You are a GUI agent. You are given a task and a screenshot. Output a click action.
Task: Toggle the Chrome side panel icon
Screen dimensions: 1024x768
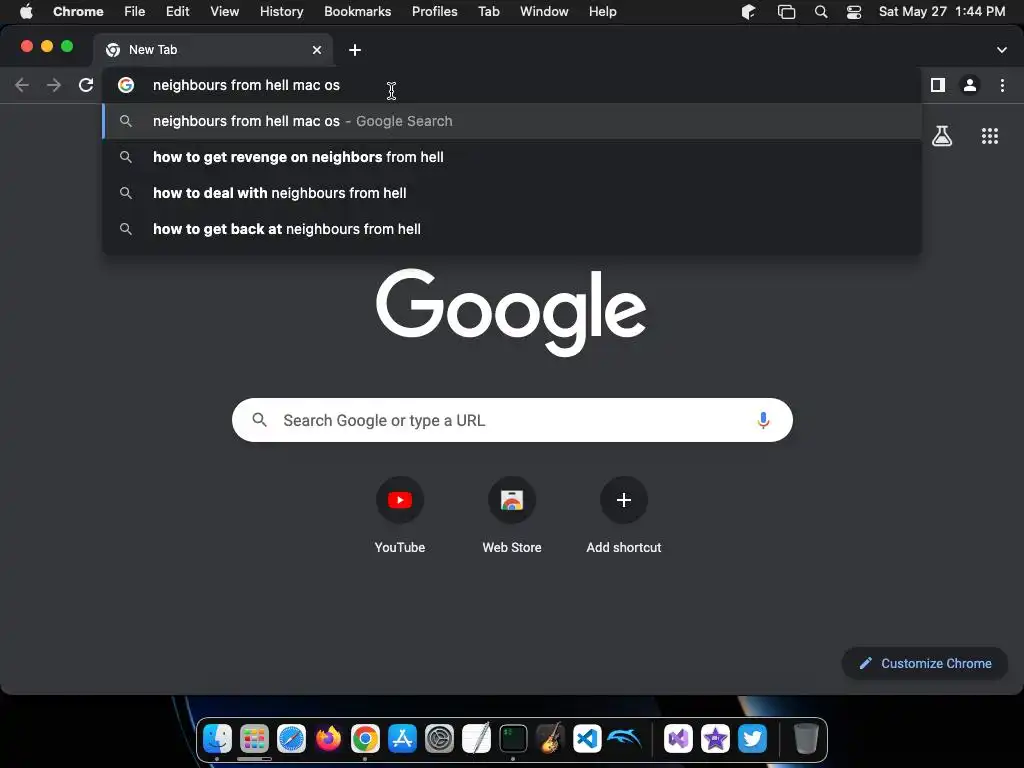point(938,85)
